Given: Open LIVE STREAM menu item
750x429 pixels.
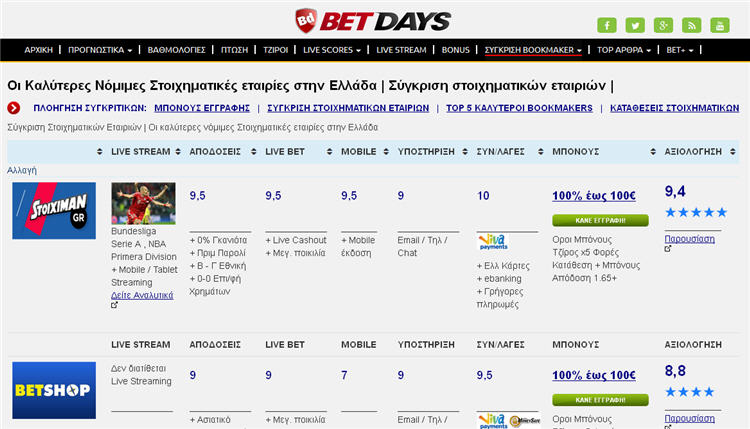Looking at the screenshot, I should tap(401, 50).
